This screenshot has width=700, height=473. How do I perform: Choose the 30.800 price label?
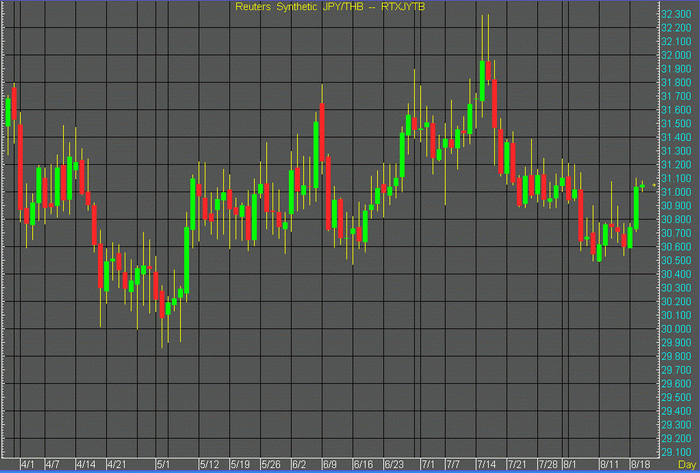point(676,220)
